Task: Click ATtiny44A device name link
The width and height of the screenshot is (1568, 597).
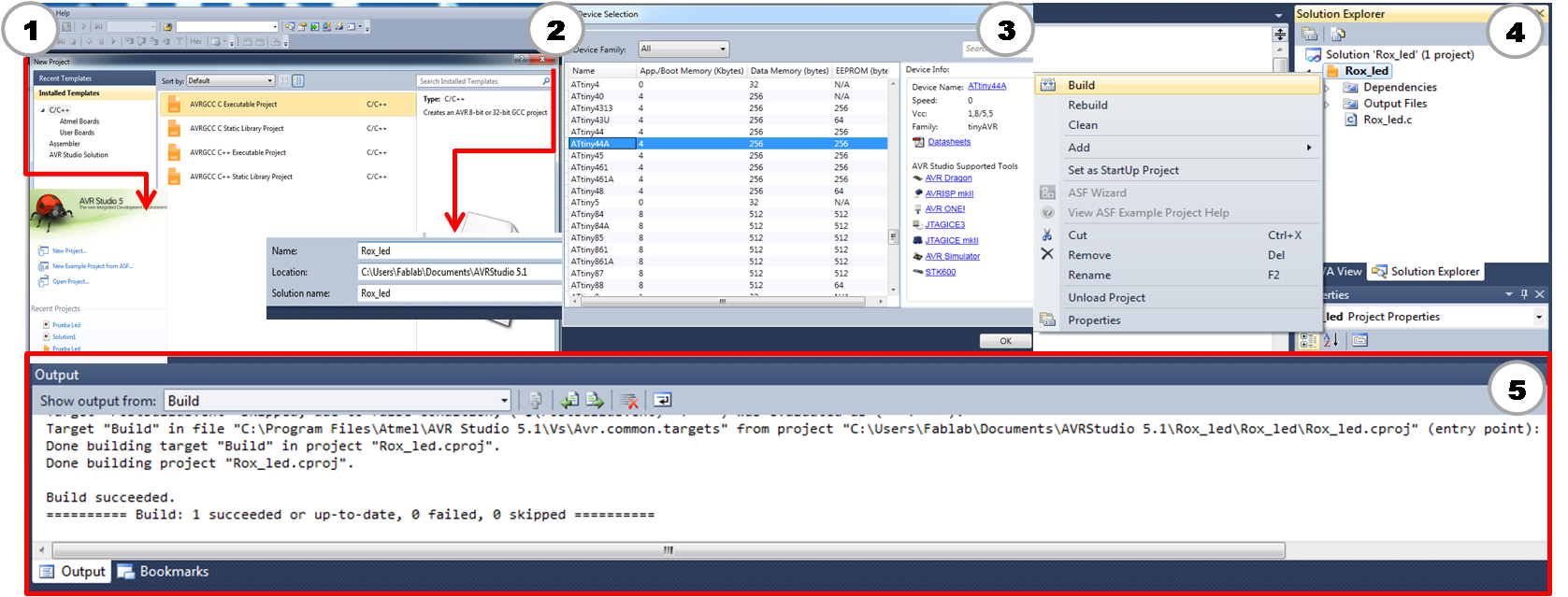Action: click(986, 86)
